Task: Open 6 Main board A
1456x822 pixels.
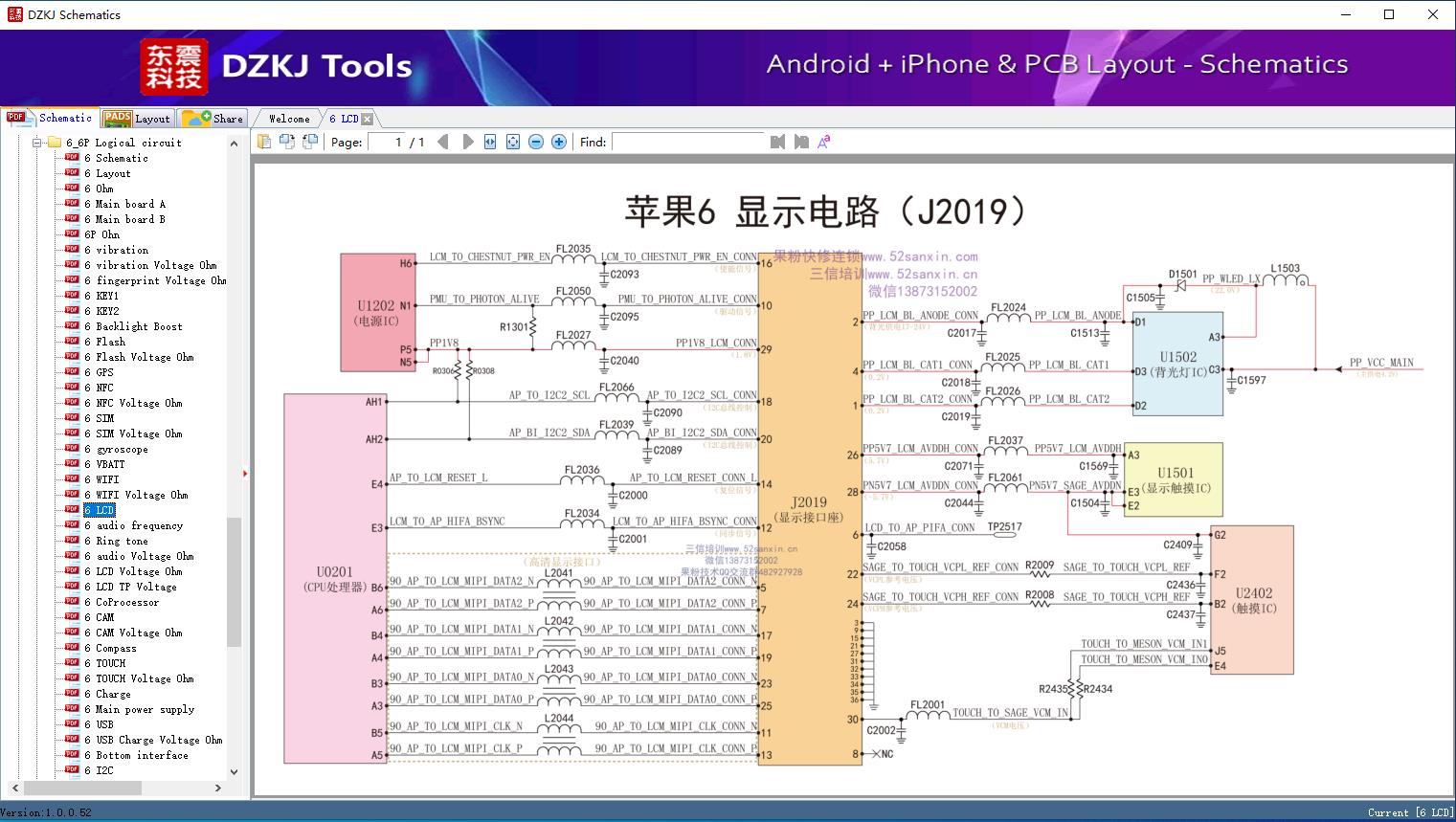Action: tap(124, 204)
